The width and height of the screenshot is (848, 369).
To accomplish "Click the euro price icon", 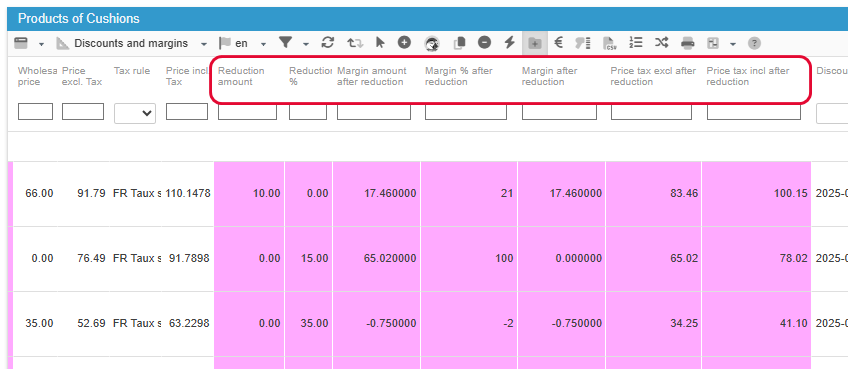I will pos(559,43).
